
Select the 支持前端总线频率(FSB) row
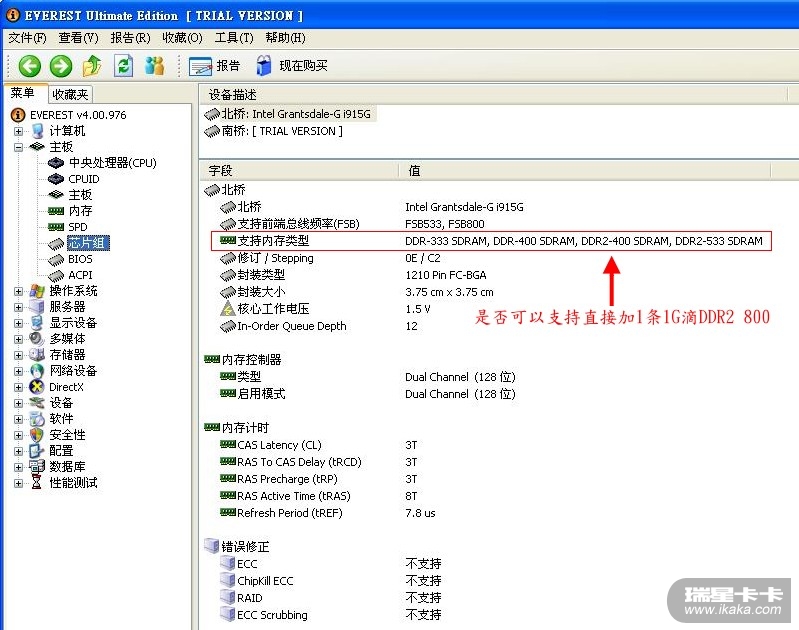click(x=352, y=224)
